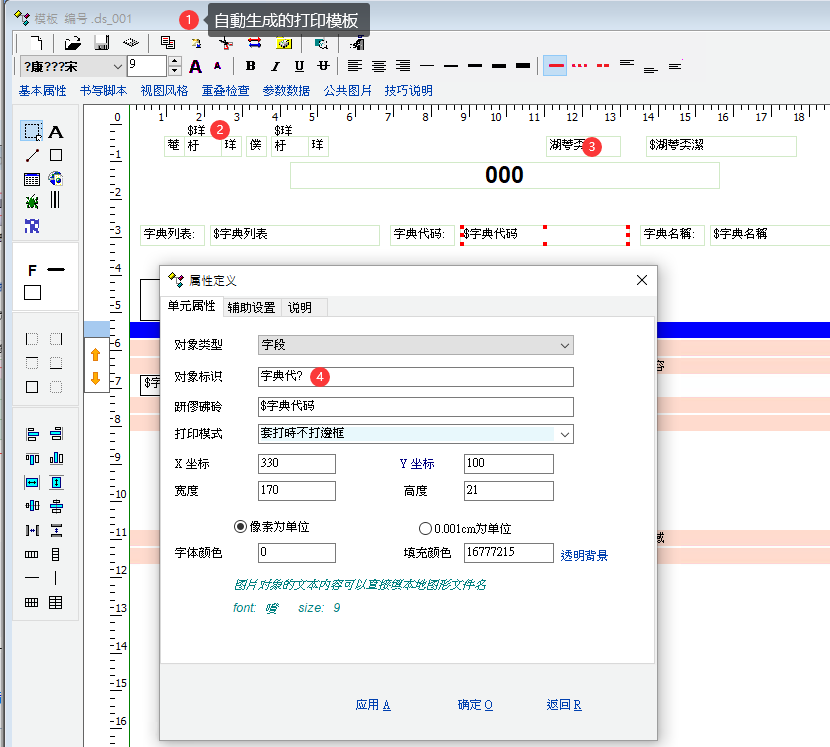The image size is (830, 747).
Task: Toggle underline formatting
Action: (x=299, y=66)
